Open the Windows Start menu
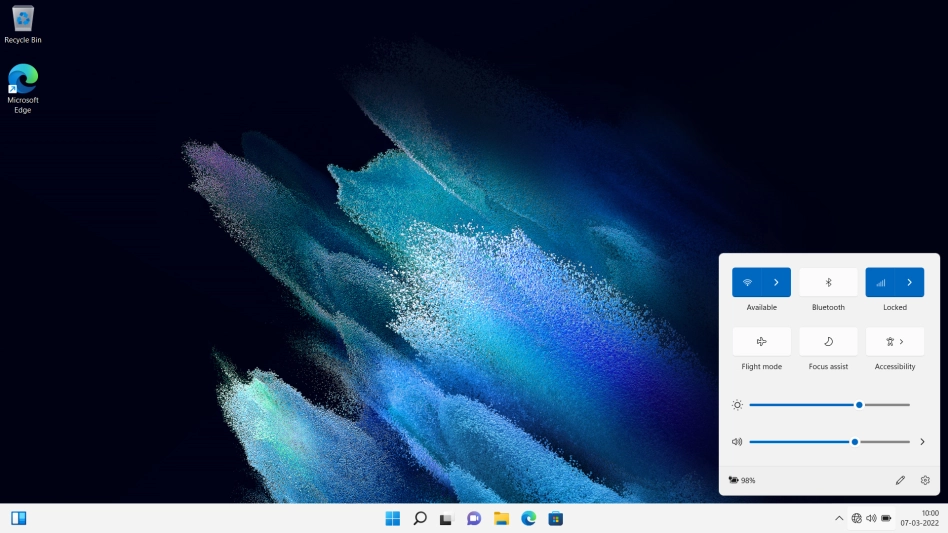 click(x=393, y=518)
